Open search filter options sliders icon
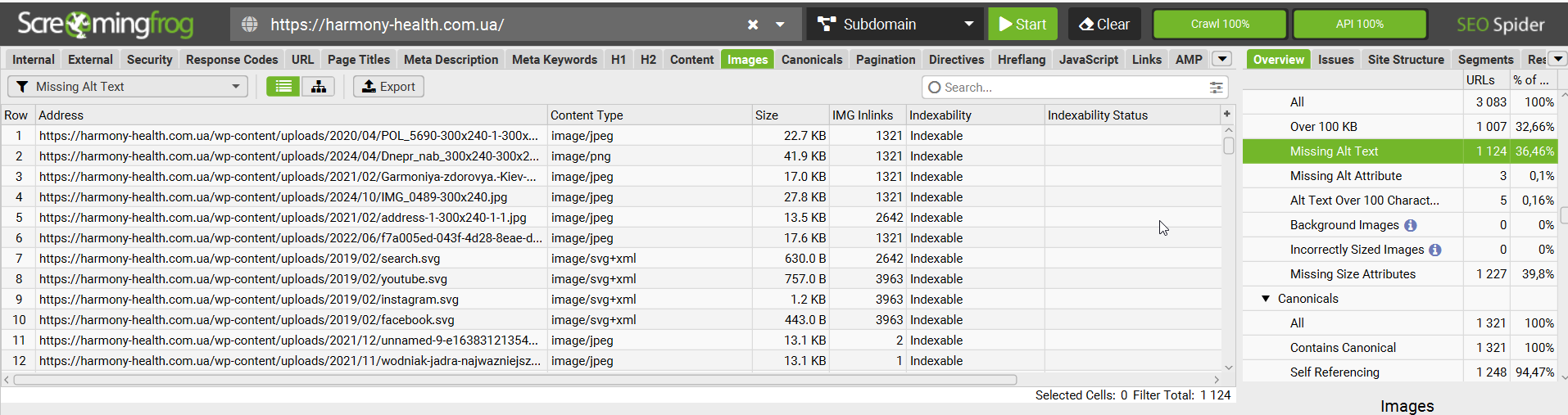The image size is (1568, 415). 1217,87
